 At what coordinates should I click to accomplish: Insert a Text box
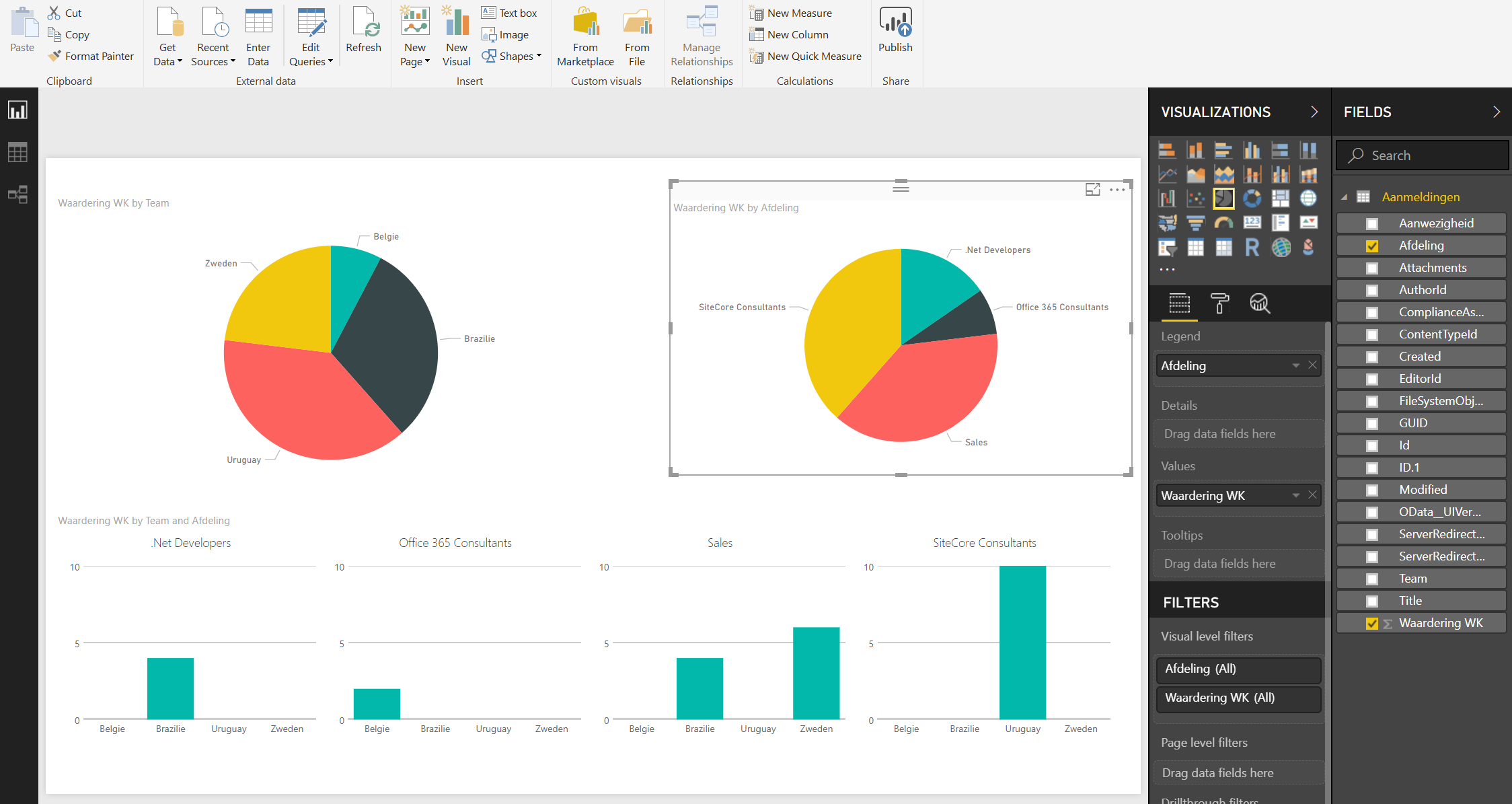[509, 13]
